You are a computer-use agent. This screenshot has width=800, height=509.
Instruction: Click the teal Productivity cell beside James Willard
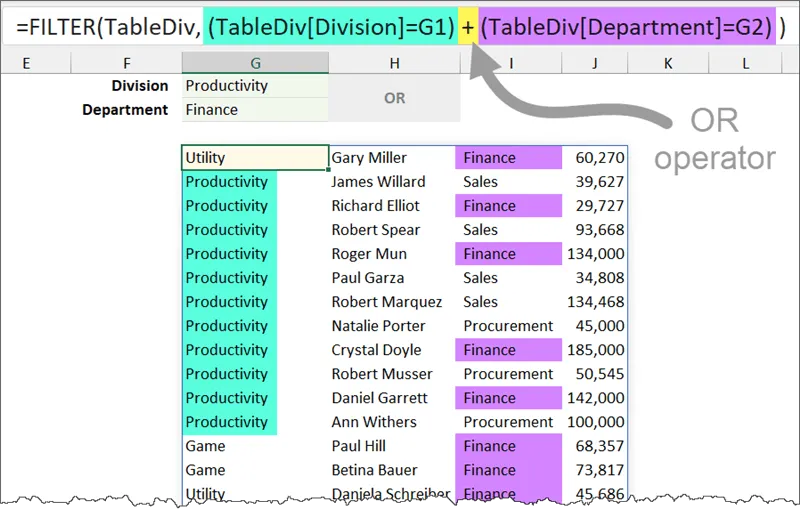(228, 182)
